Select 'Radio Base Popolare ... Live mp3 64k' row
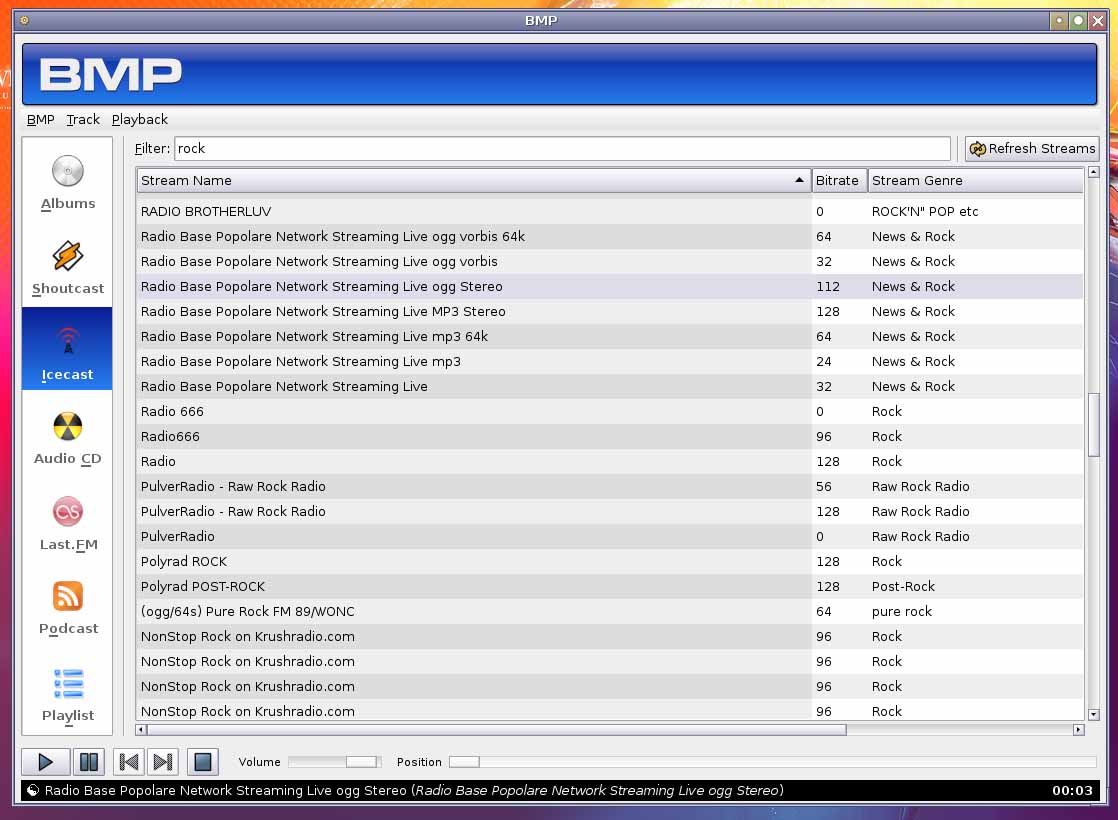Viewport: 1118px width, 820px height. coord(610,336)
